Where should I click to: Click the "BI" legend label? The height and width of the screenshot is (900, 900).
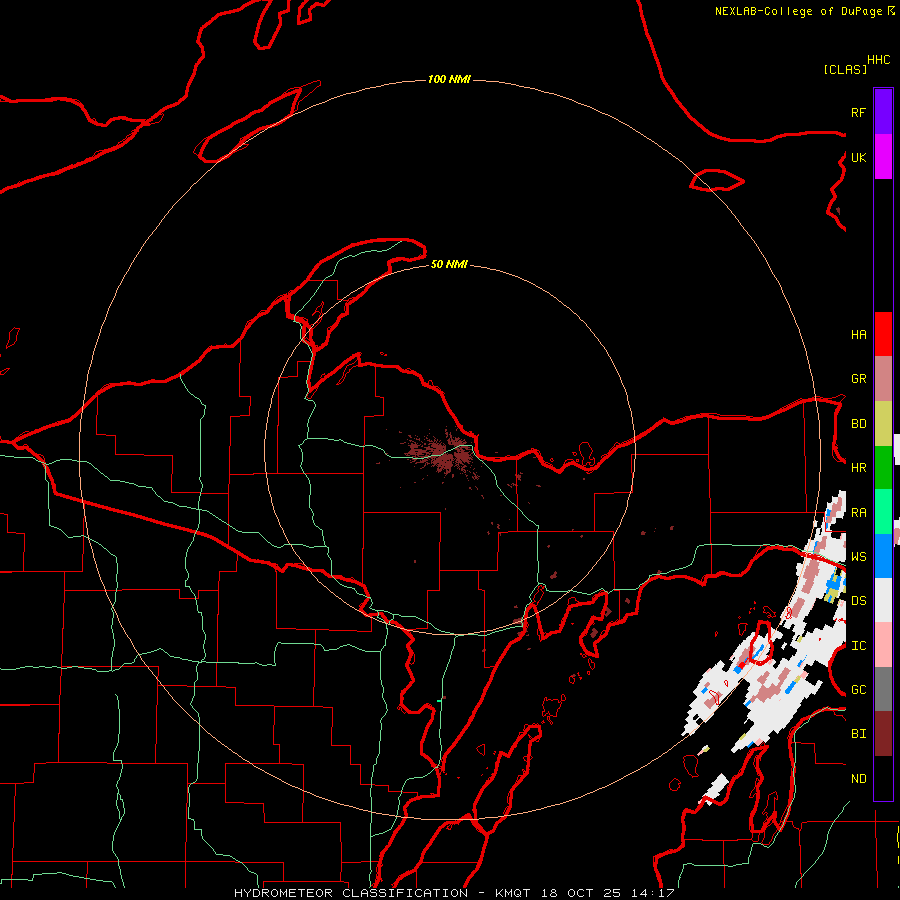[858, 734]
